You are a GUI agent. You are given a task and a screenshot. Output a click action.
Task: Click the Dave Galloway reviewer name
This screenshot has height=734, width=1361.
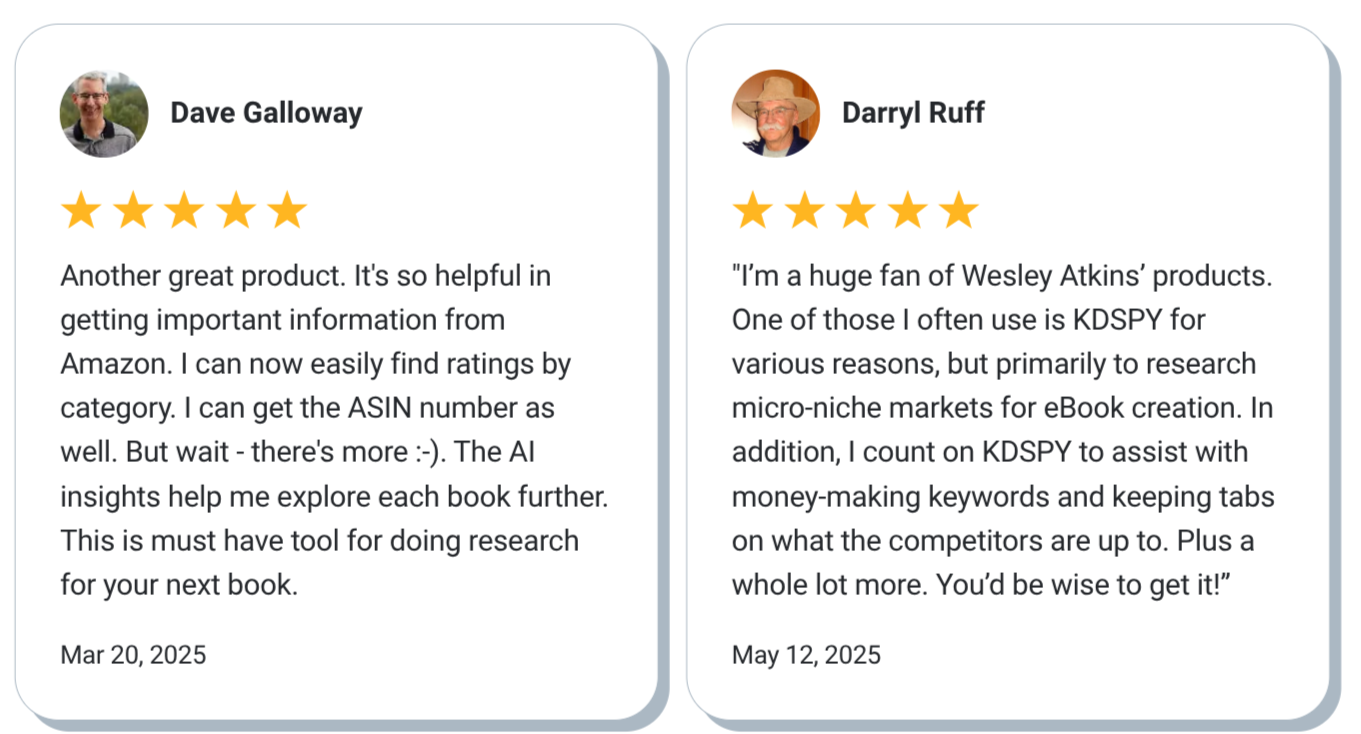pos(266,113)
